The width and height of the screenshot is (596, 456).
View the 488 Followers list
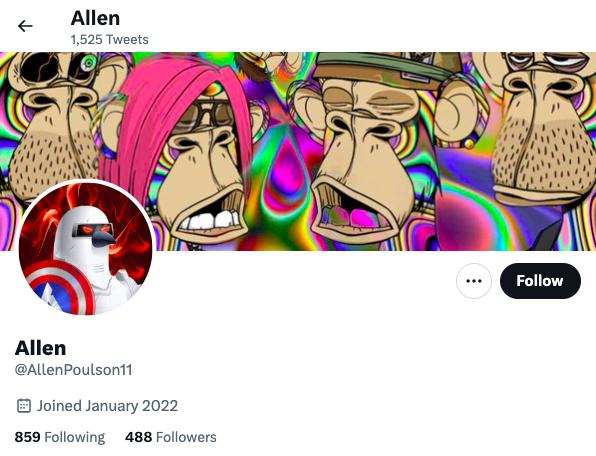pyautogui.click(x=171, y=437)
